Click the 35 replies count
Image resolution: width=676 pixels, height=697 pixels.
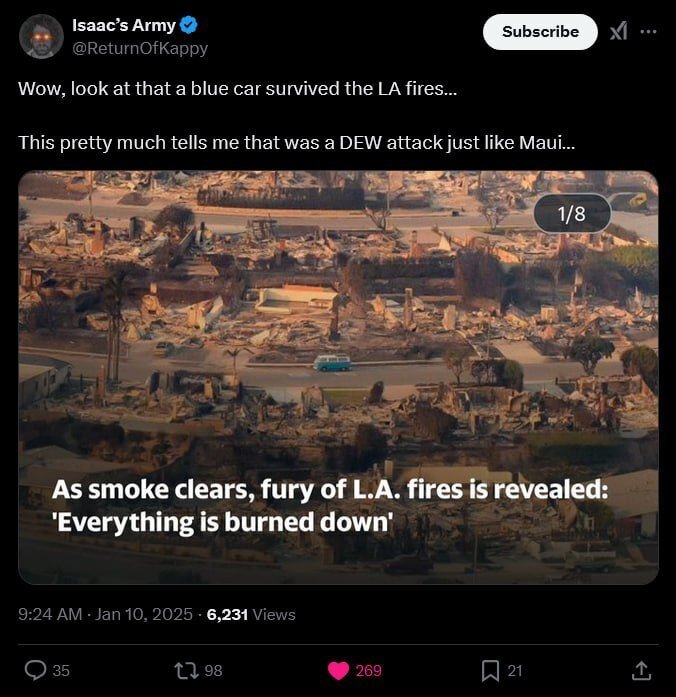[61, 670]
